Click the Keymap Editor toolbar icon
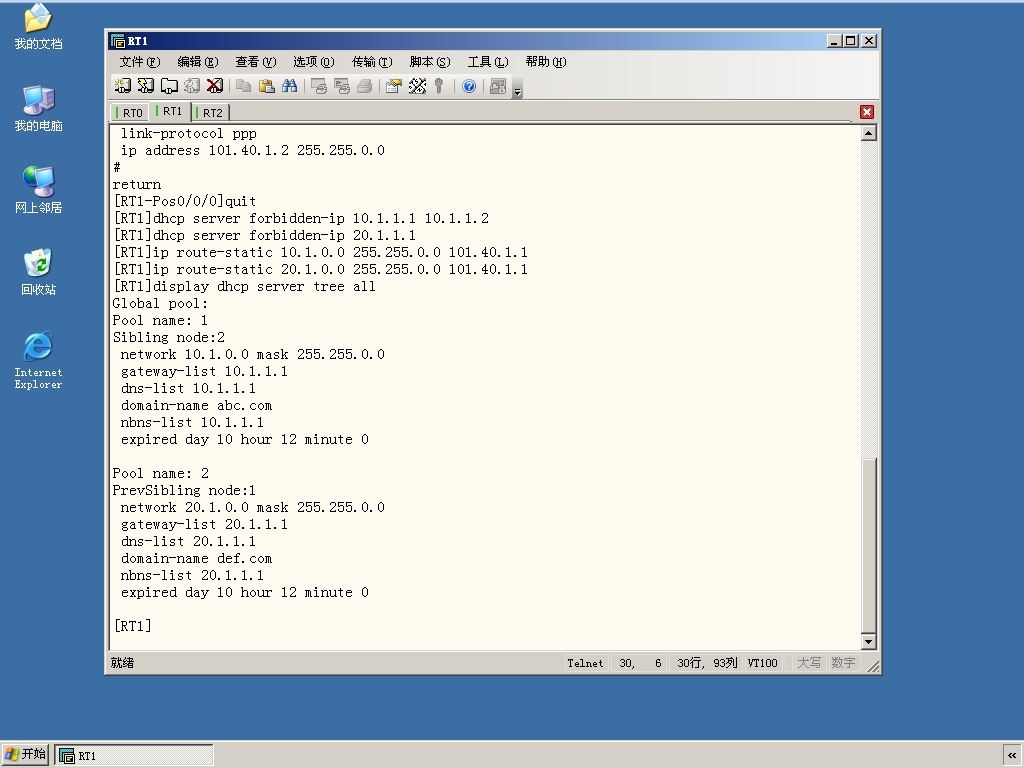The height and width of the screenshot is (768, 1024). click(417, 86)
